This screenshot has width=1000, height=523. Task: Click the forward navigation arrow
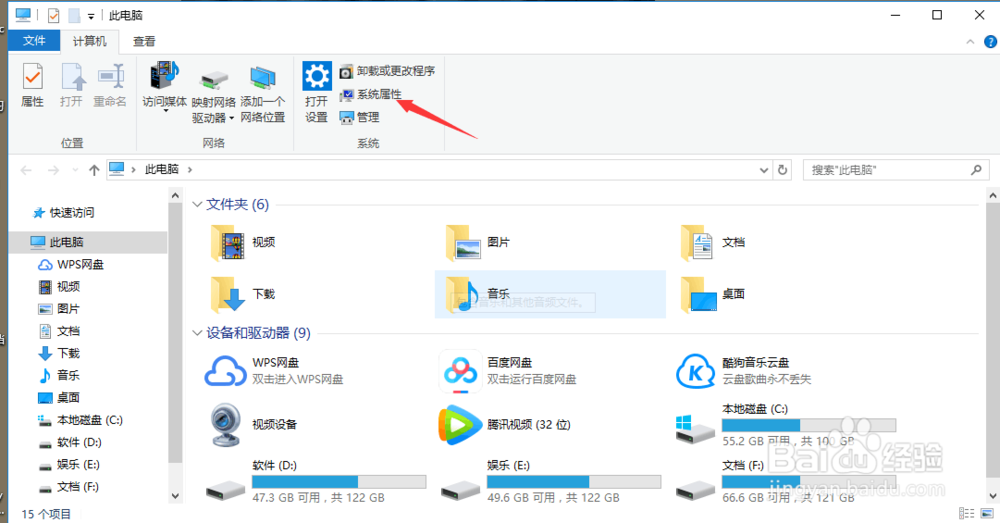point(54,170)
